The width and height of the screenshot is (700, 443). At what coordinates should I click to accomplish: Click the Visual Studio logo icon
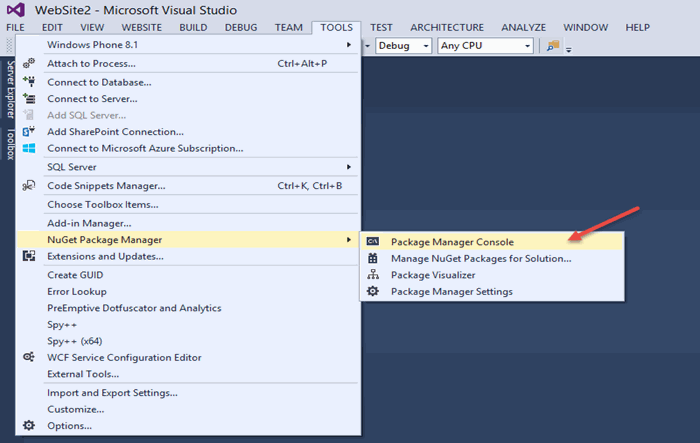pyautogui.click(x=16, y=9)
